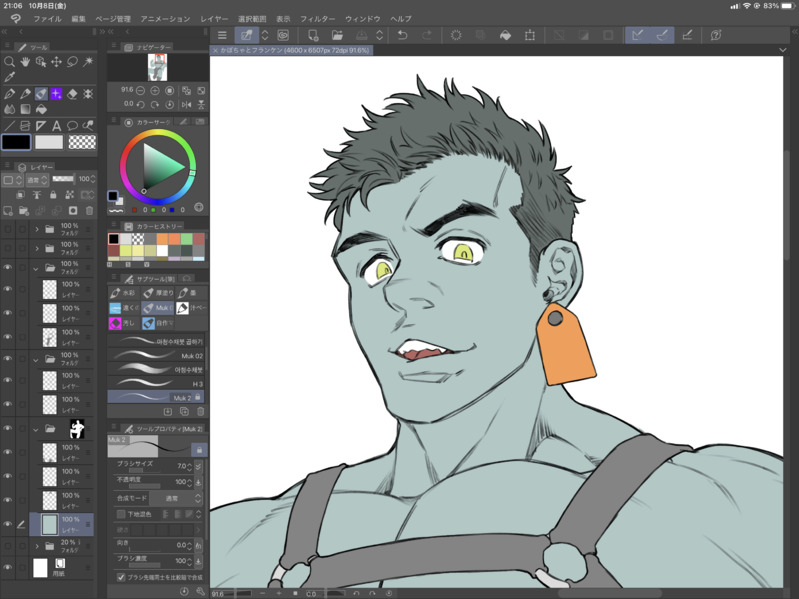
Task: Uncheck the ブラシ先端同士を比較暗で合成 checkbox
Action: click(x=121, y=577)
